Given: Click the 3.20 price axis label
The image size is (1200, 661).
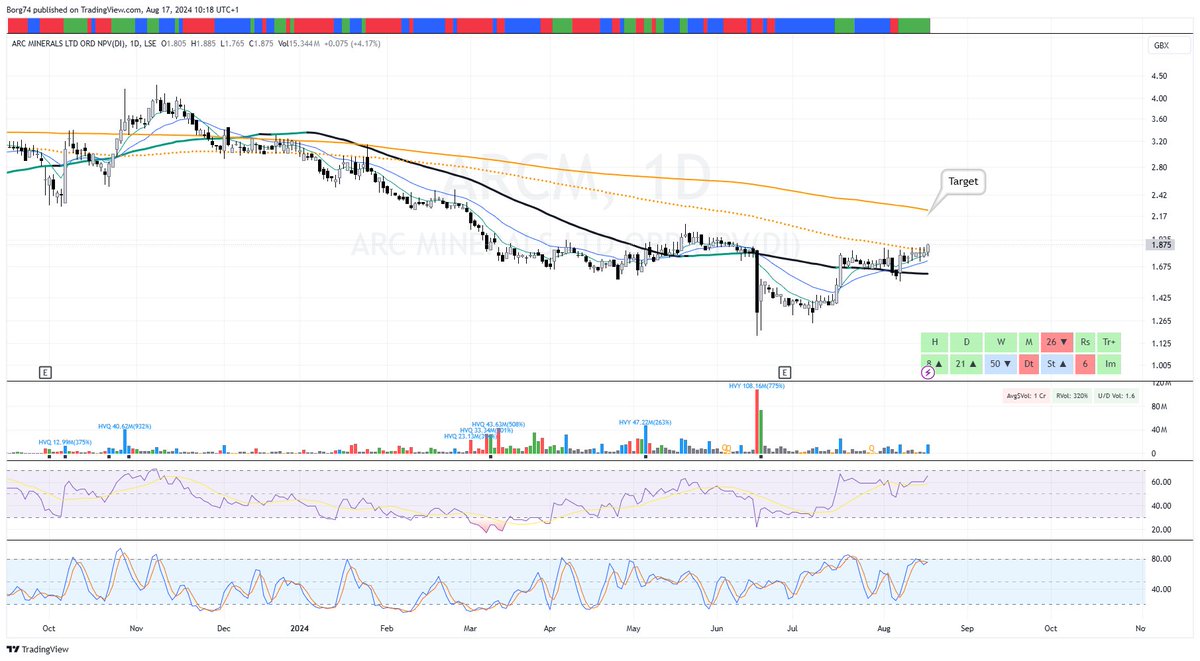Looking at the screenshot, I should click(1160, 142).
